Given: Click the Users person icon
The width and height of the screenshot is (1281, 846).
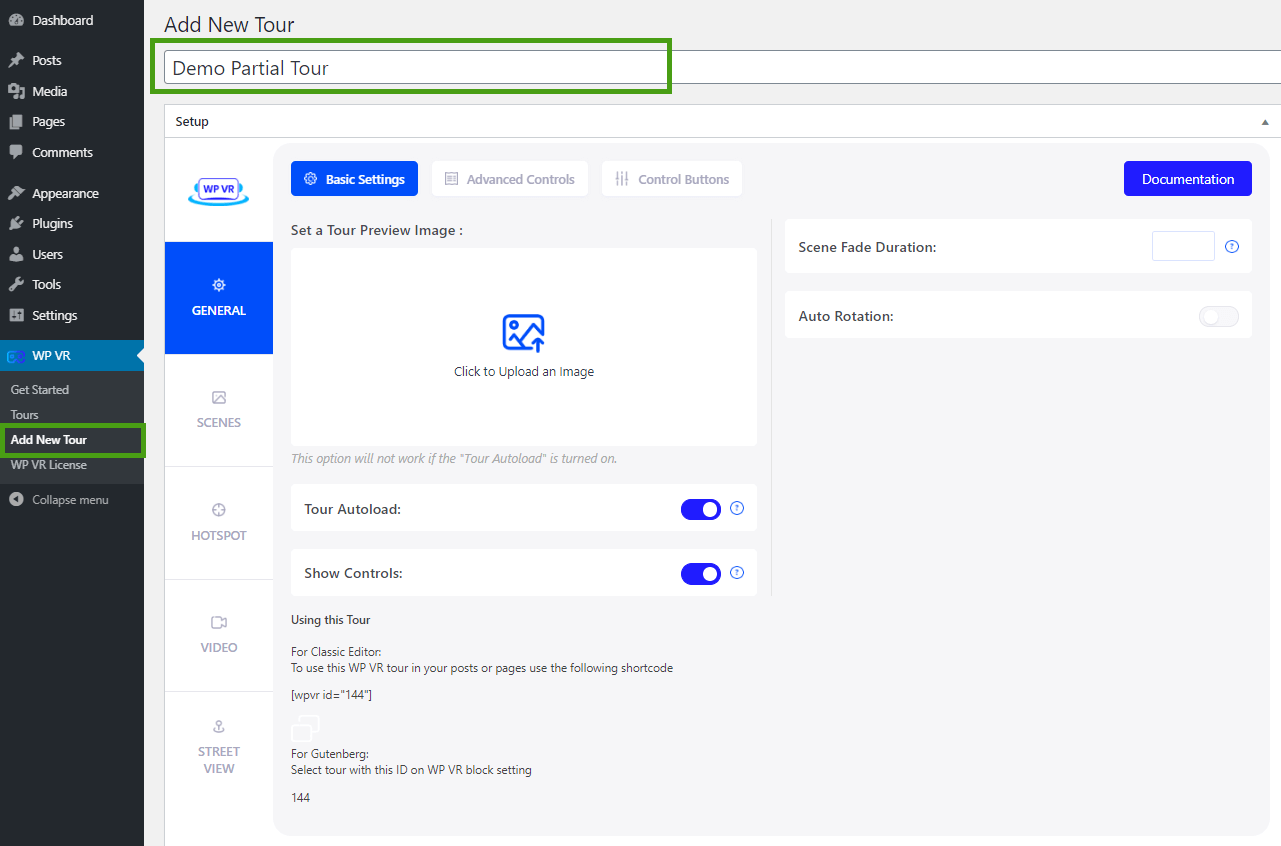Looking at the screenshot, I should (16, 254).
